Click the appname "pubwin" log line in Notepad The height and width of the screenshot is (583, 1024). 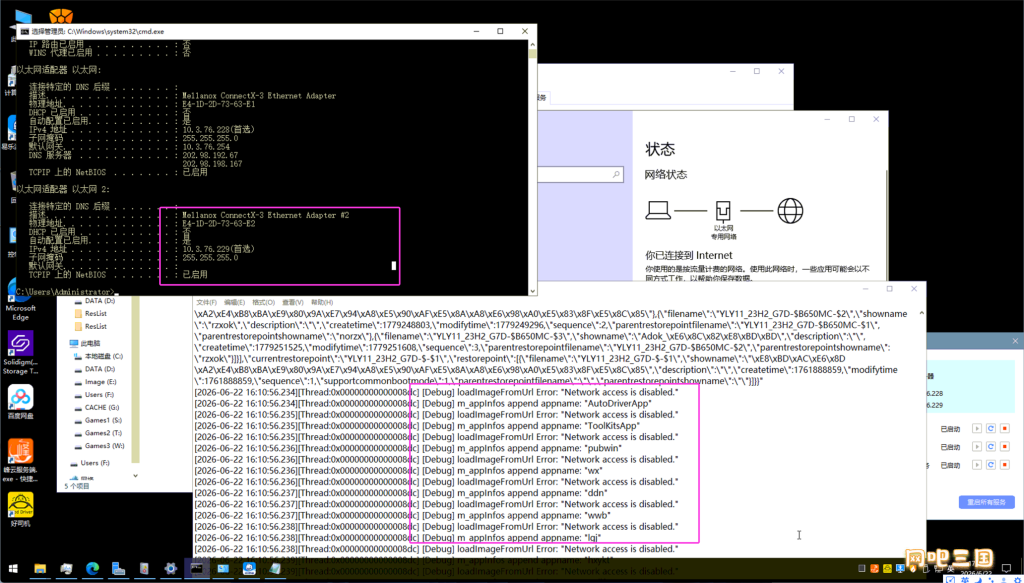coord(408,448)
